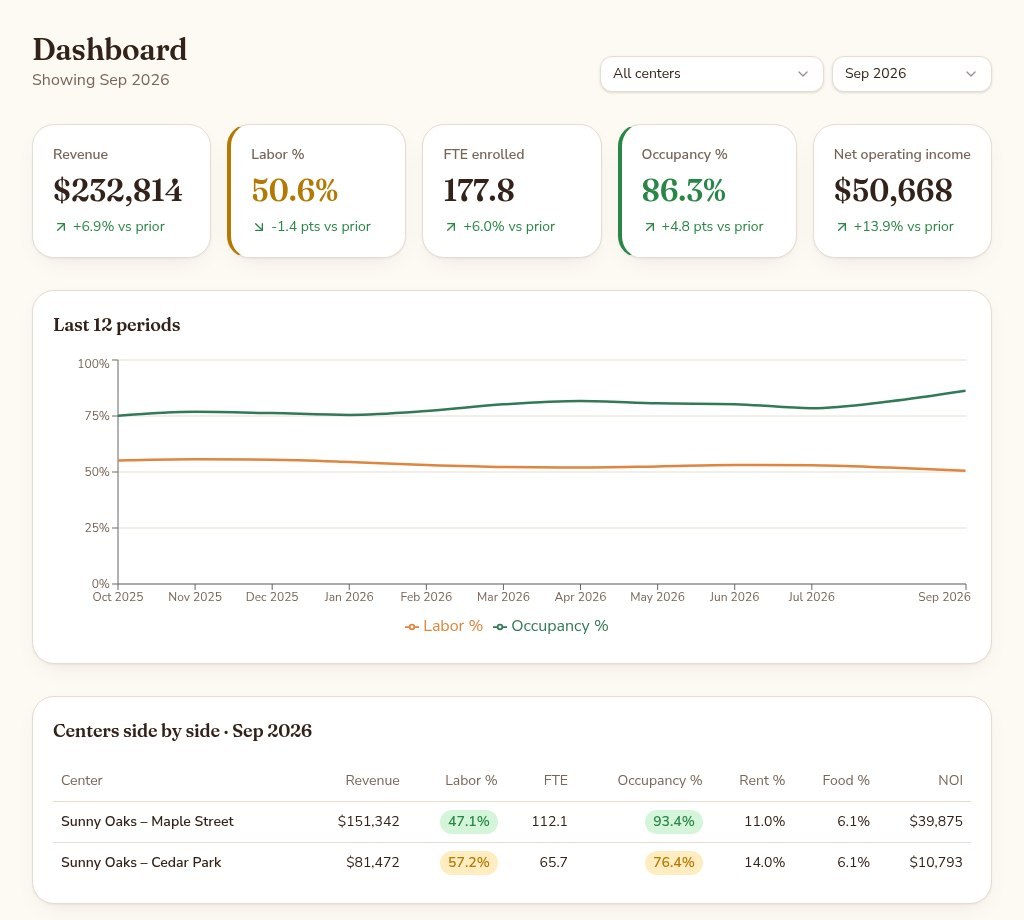Click the Rent % column header
The image size is (1024, 920).
click(x=761, y=780)
